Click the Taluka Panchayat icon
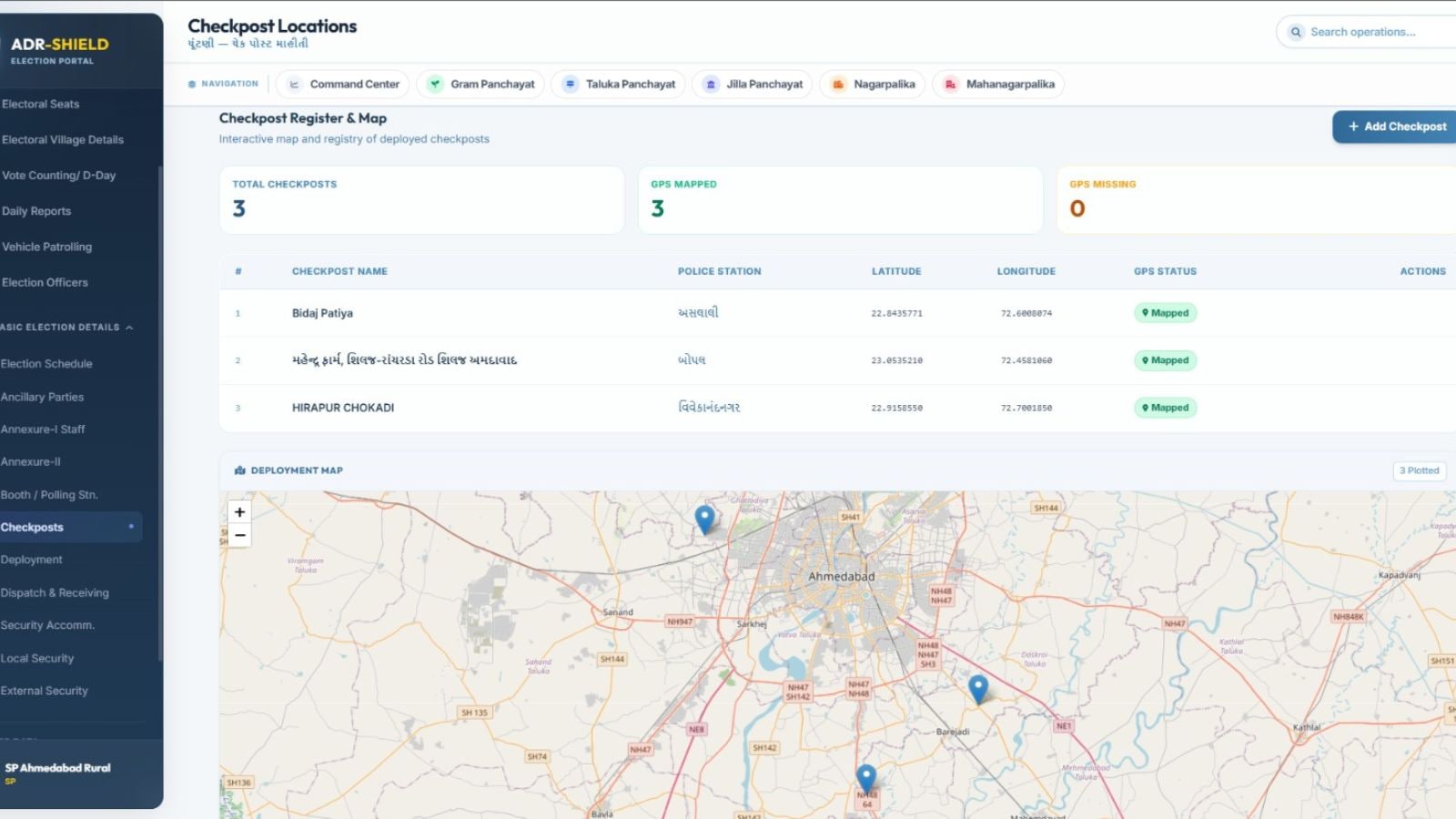The image size is (1456, 819). [570, 85]
